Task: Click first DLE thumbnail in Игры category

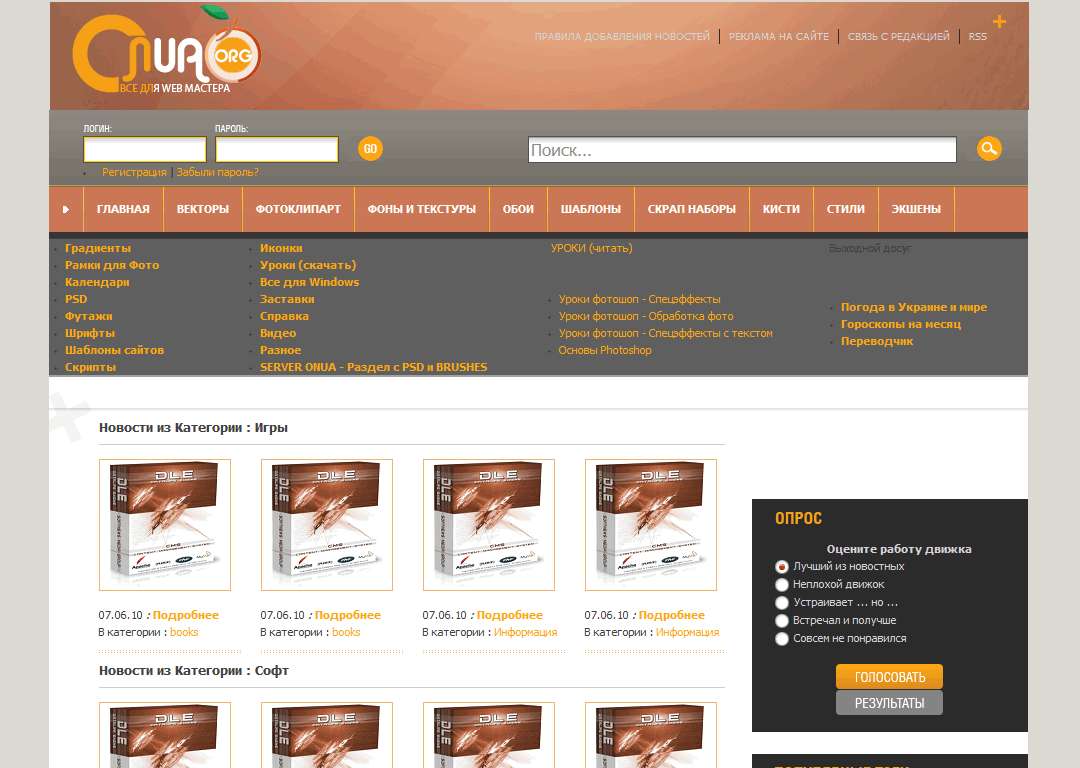Action: (165, 525)
